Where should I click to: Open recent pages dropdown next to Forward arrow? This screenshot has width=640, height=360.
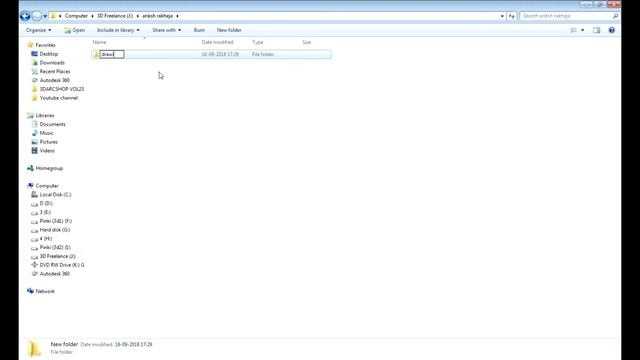(x=45, y=16)
